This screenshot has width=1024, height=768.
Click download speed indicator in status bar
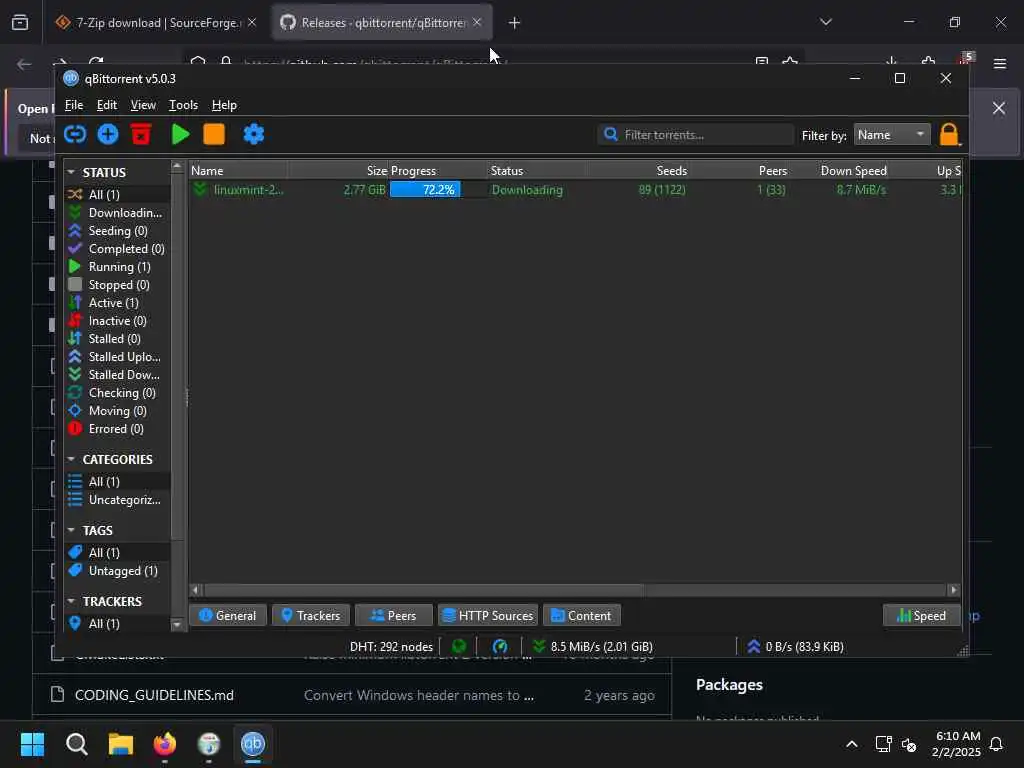[x=592, y=647]
